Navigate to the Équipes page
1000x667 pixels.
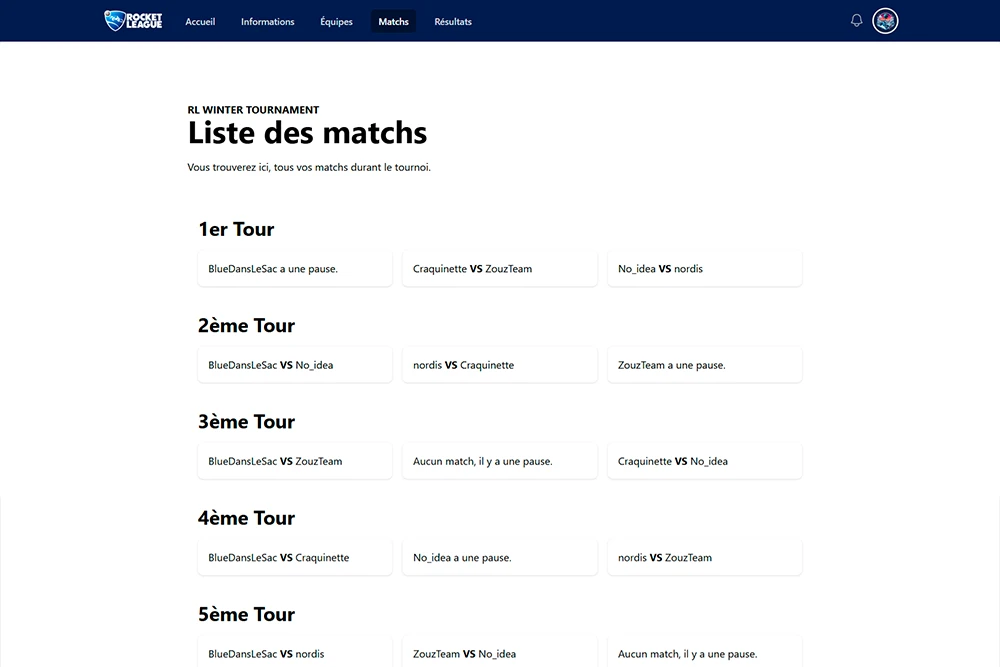click(x=336, y=22)
